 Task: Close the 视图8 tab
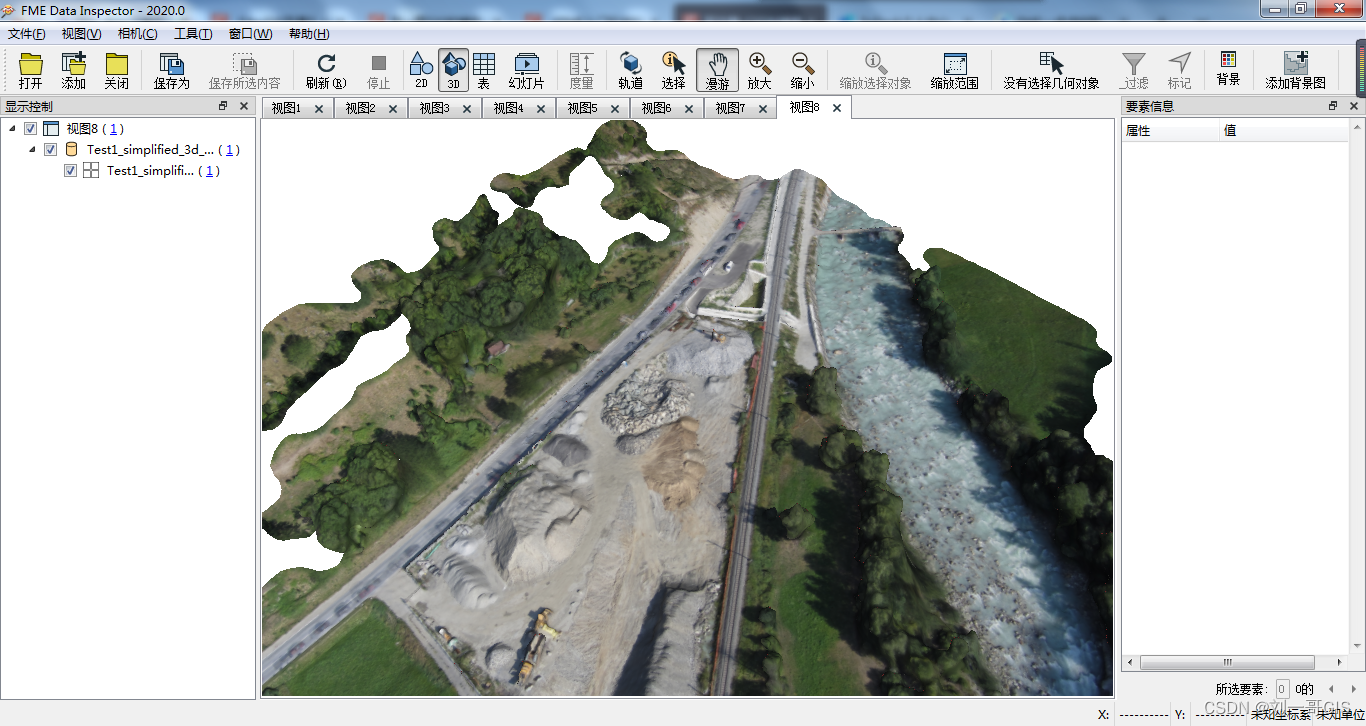point(837,108)
